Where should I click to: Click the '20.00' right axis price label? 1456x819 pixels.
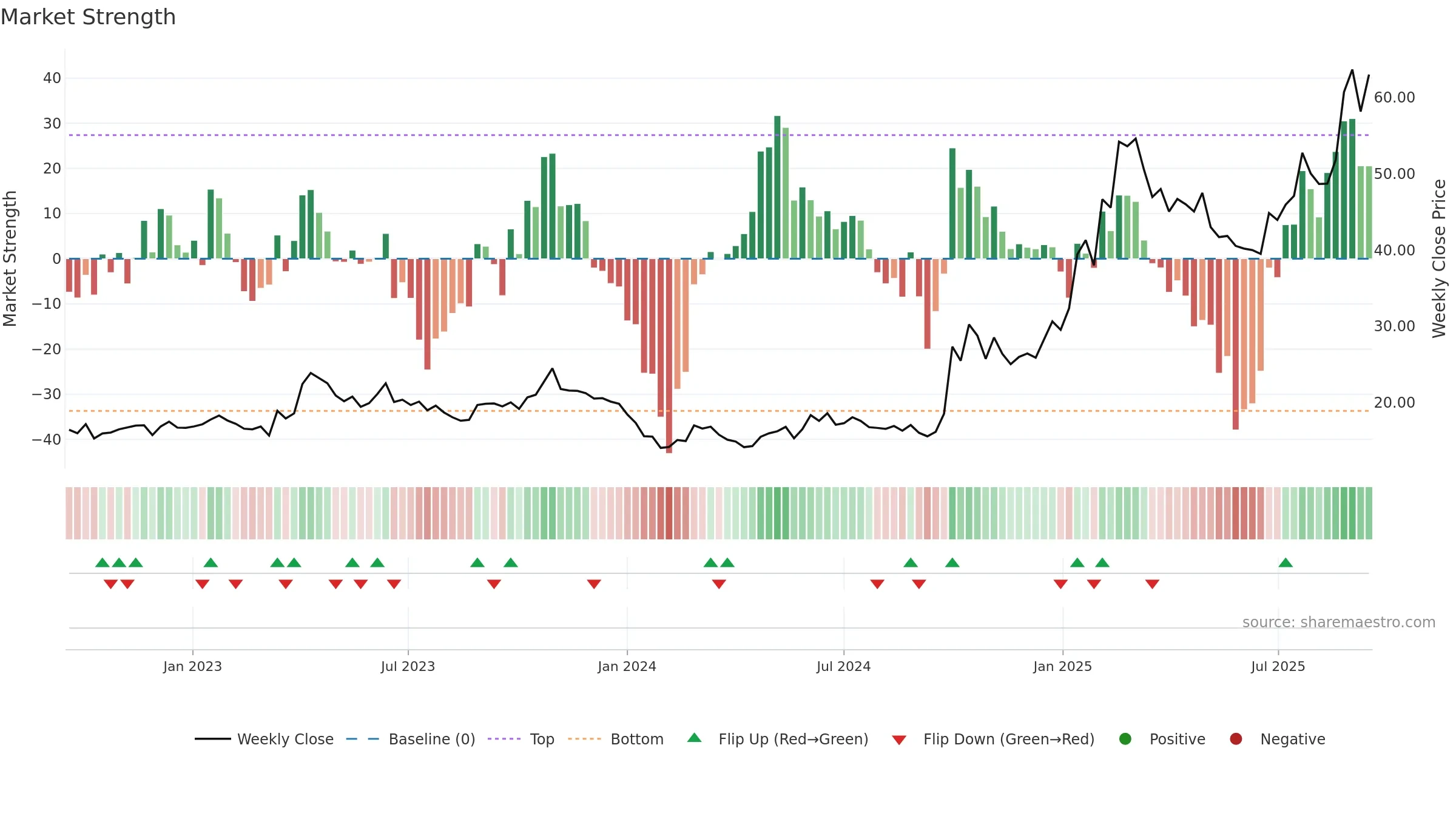coord(1394,403)
